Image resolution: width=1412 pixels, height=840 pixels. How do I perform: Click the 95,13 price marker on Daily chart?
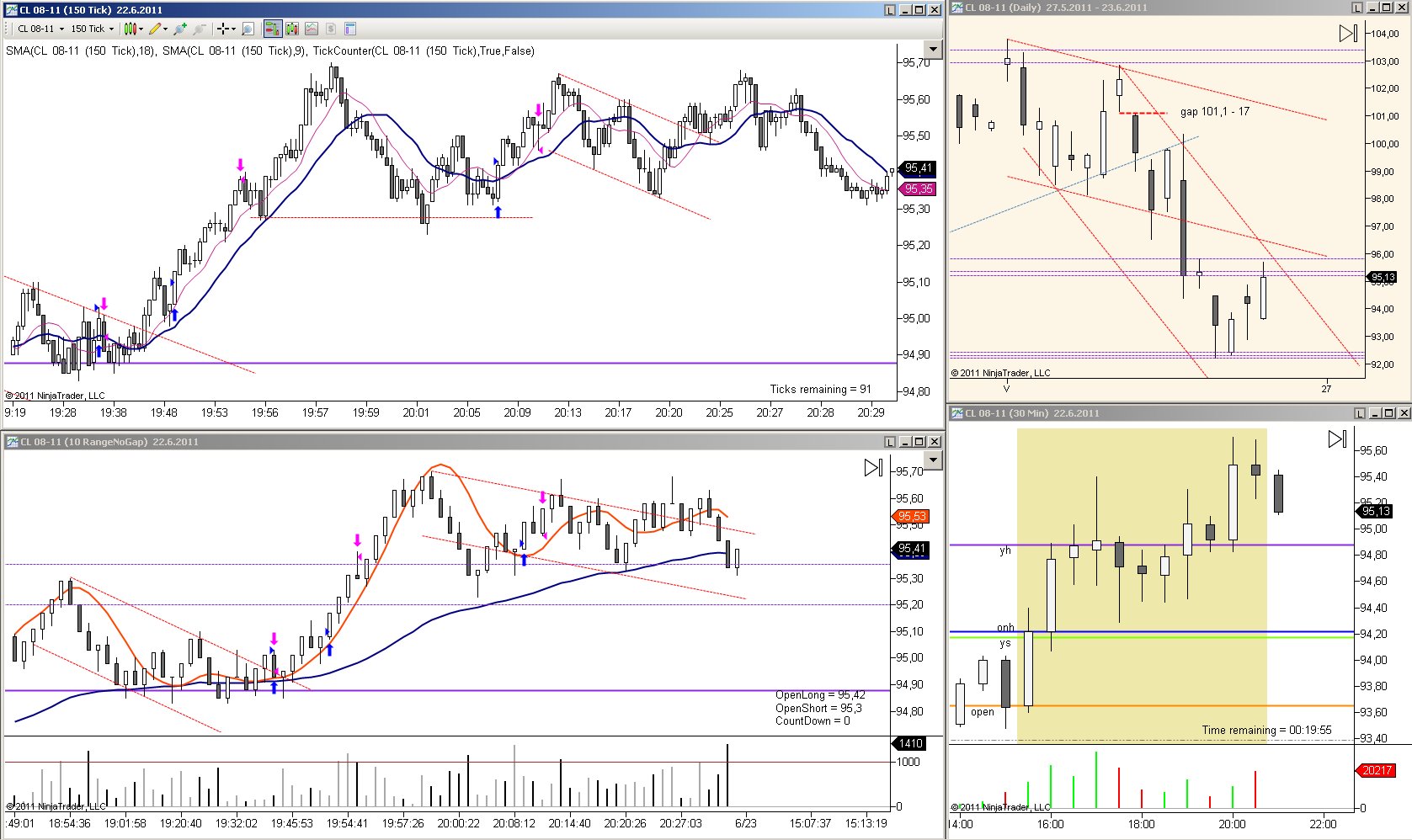[x=1382, y=277]
